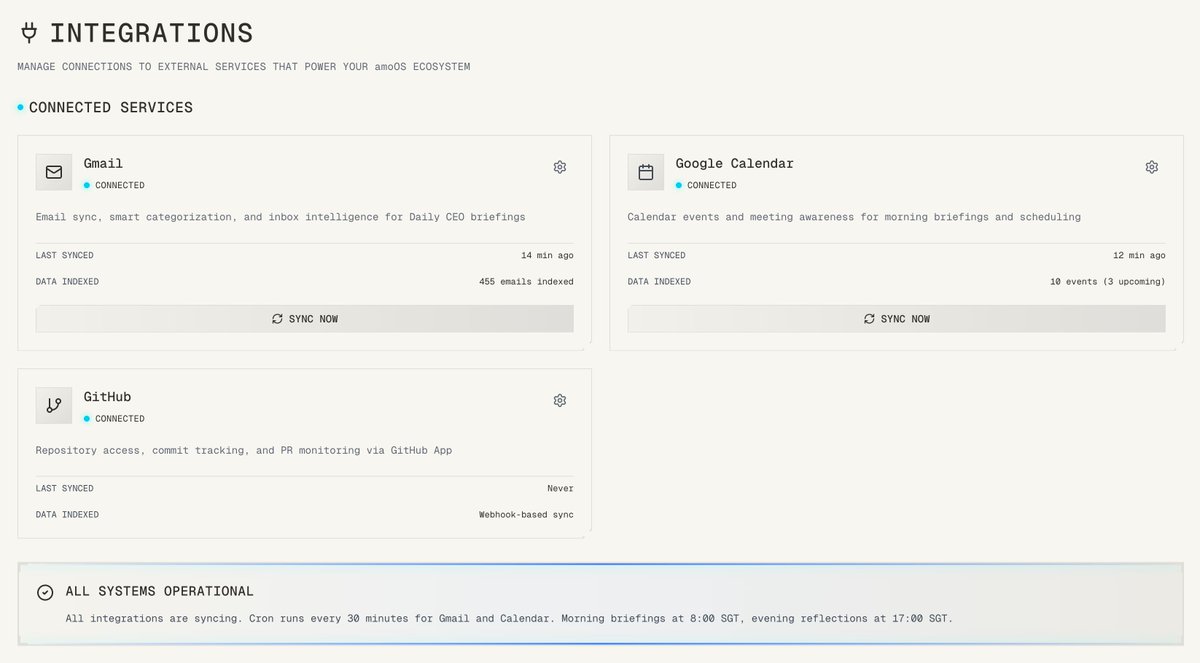
Task: Click the CONNECTED SERVICES bullet indicator
Action: [x=18, y=106]
